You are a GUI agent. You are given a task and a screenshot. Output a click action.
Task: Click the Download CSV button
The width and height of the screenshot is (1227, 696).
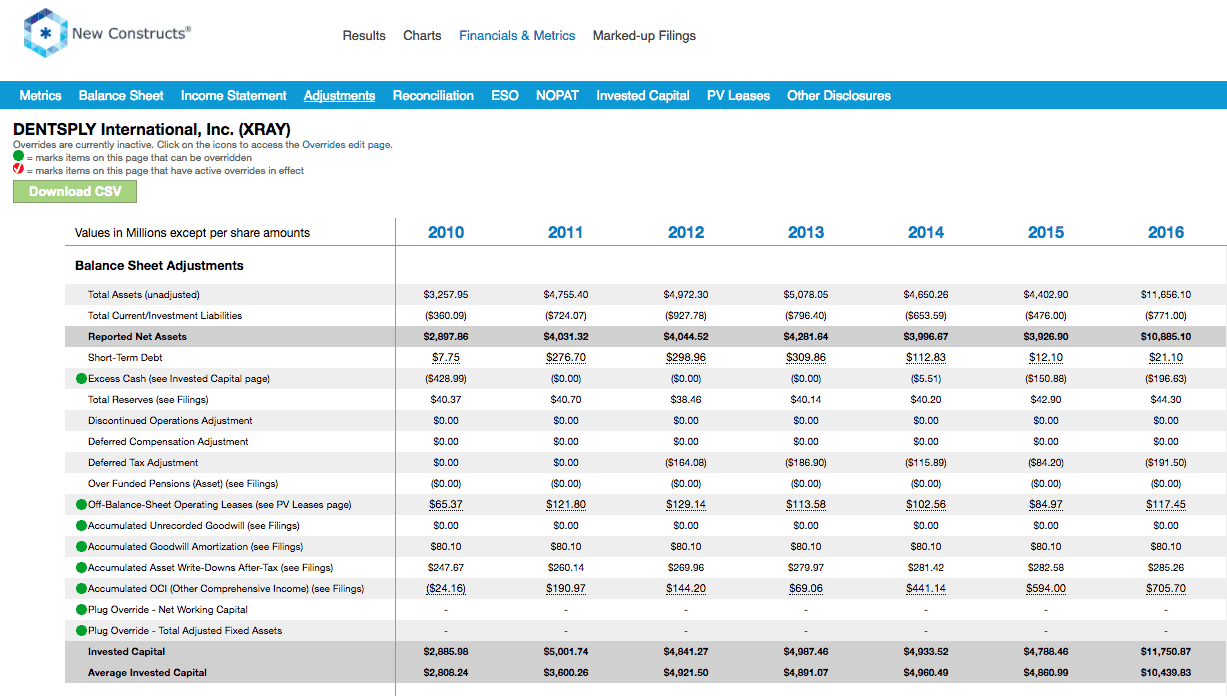coord(75,191)
